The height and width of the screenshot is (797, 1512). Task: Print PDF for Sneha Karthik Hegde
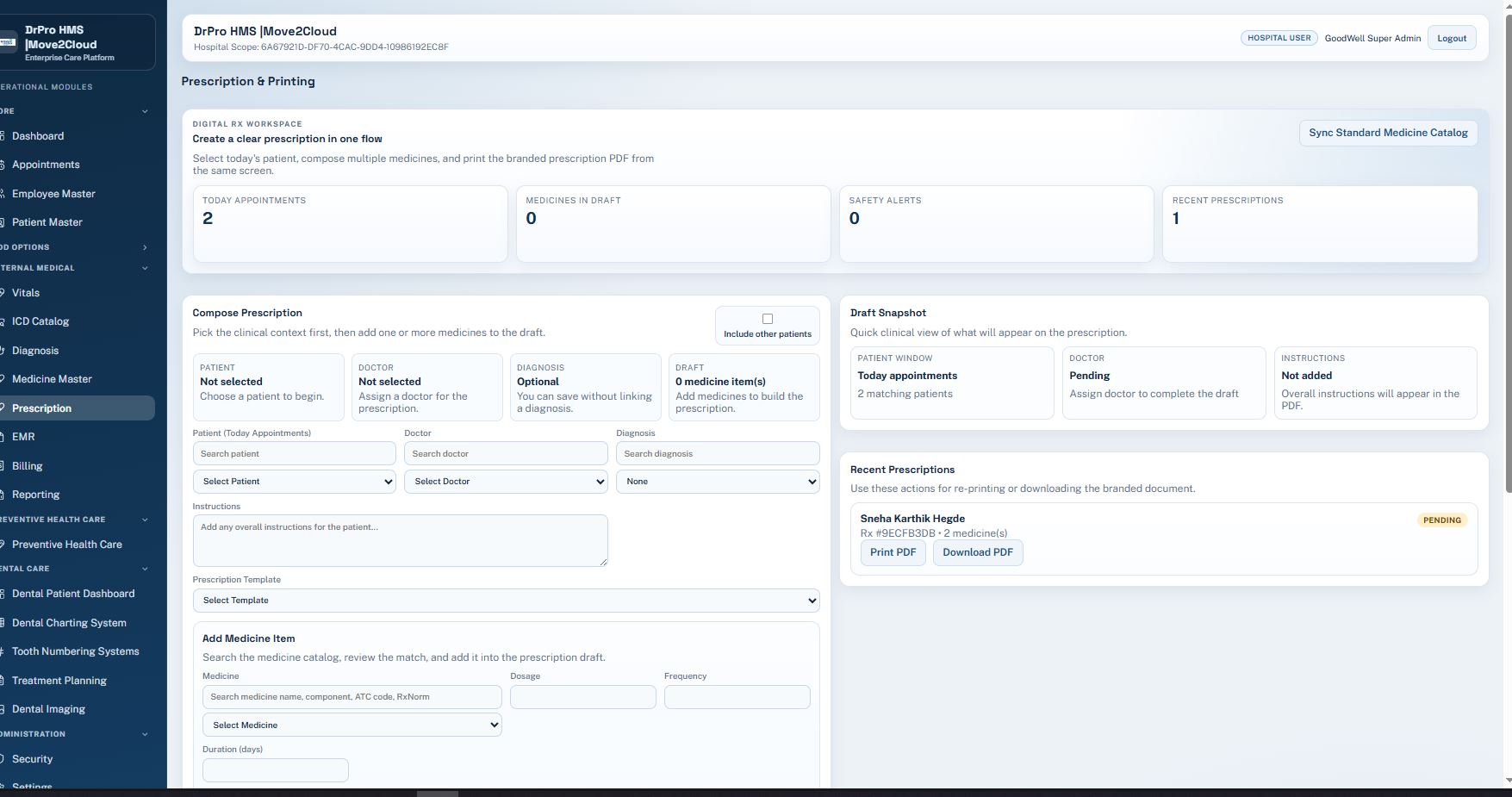(893, 552)
